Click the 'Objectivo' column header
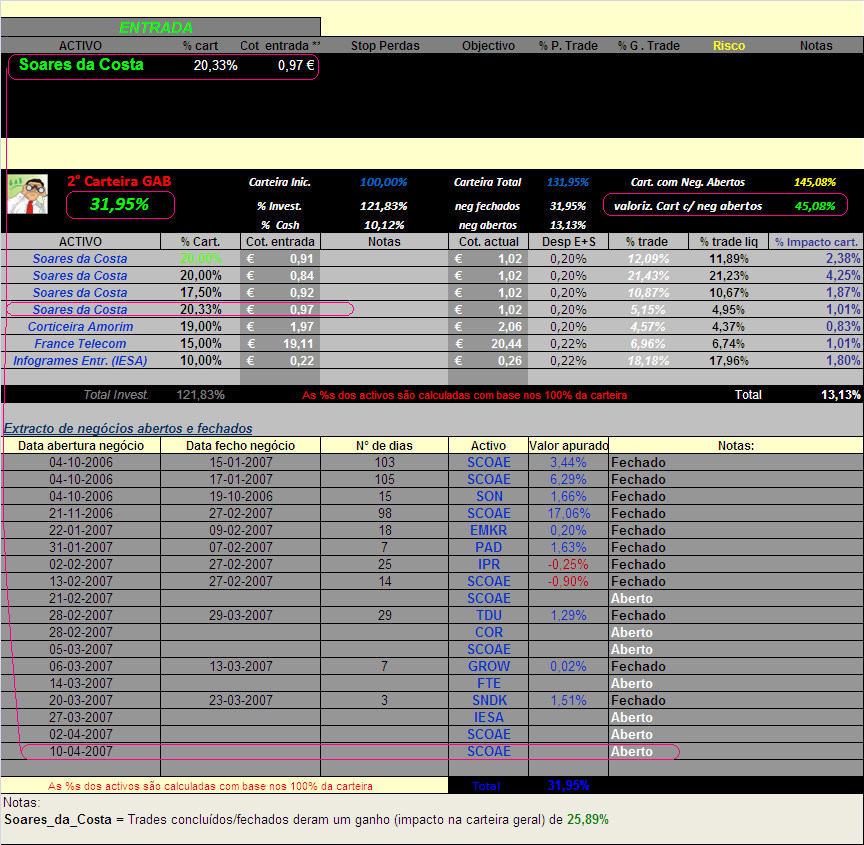Screen dimensions: 864x845 (x=488, y=46)
